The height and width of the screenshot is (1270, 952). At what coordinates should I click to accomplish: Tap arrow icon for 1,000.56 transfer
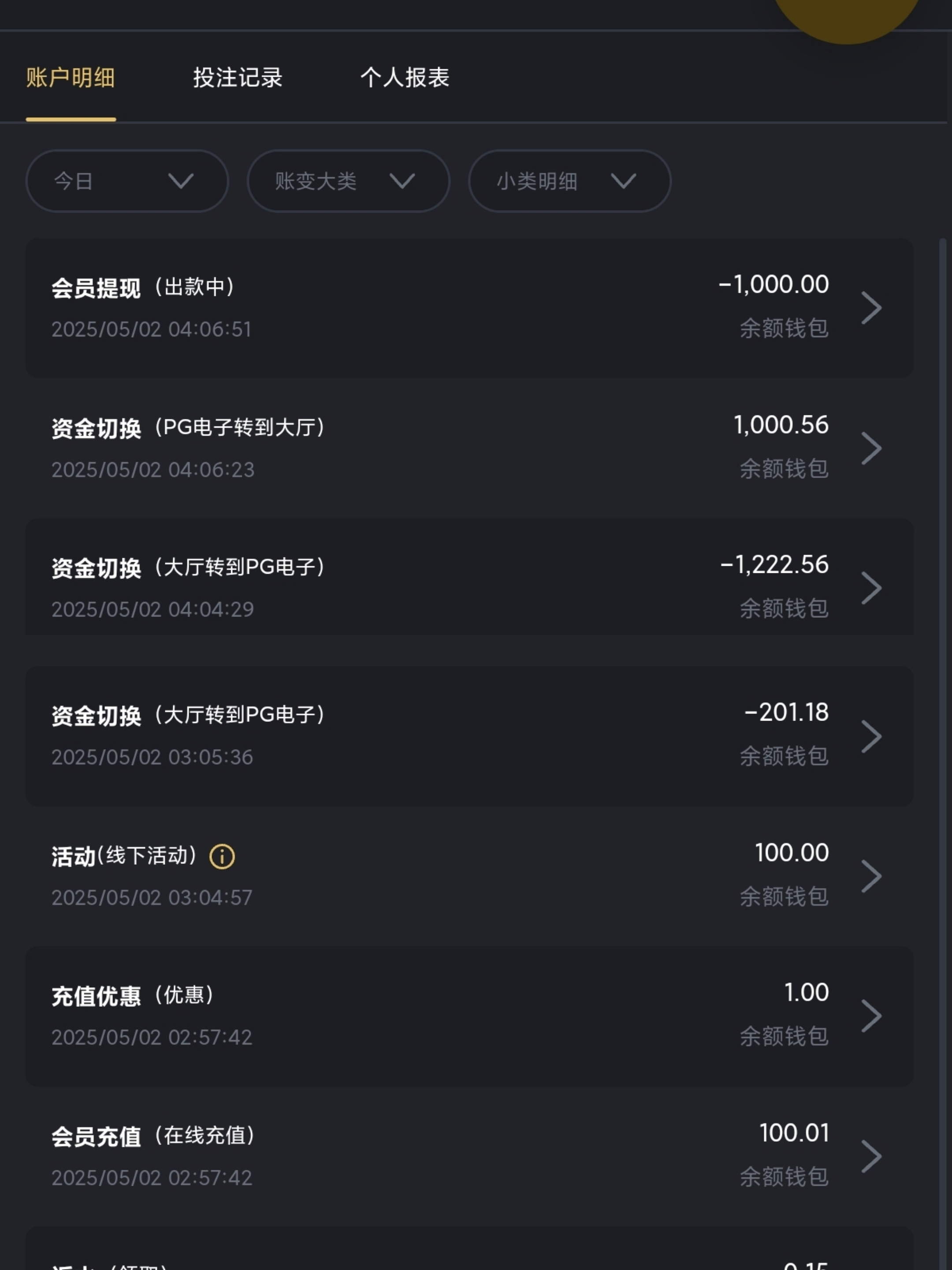pos(871,448)
